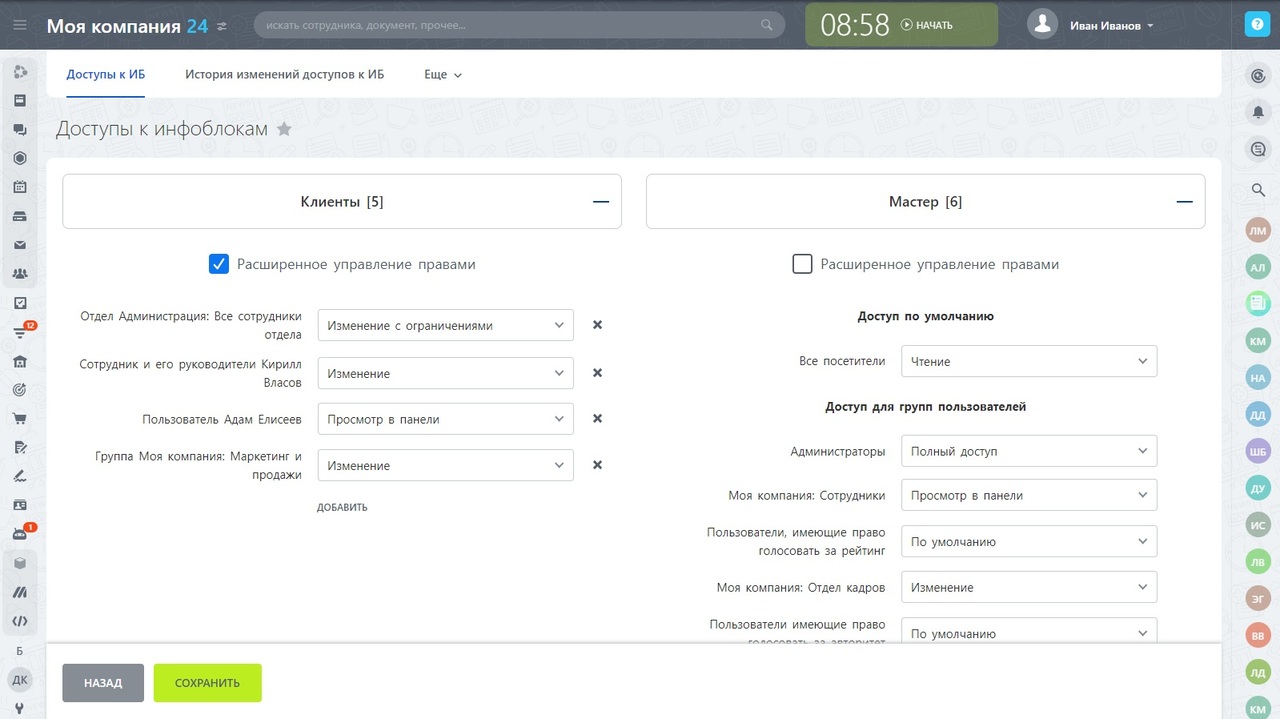
Task: Uncheck extended rights management for Клиенты
Action: [219, 264]
